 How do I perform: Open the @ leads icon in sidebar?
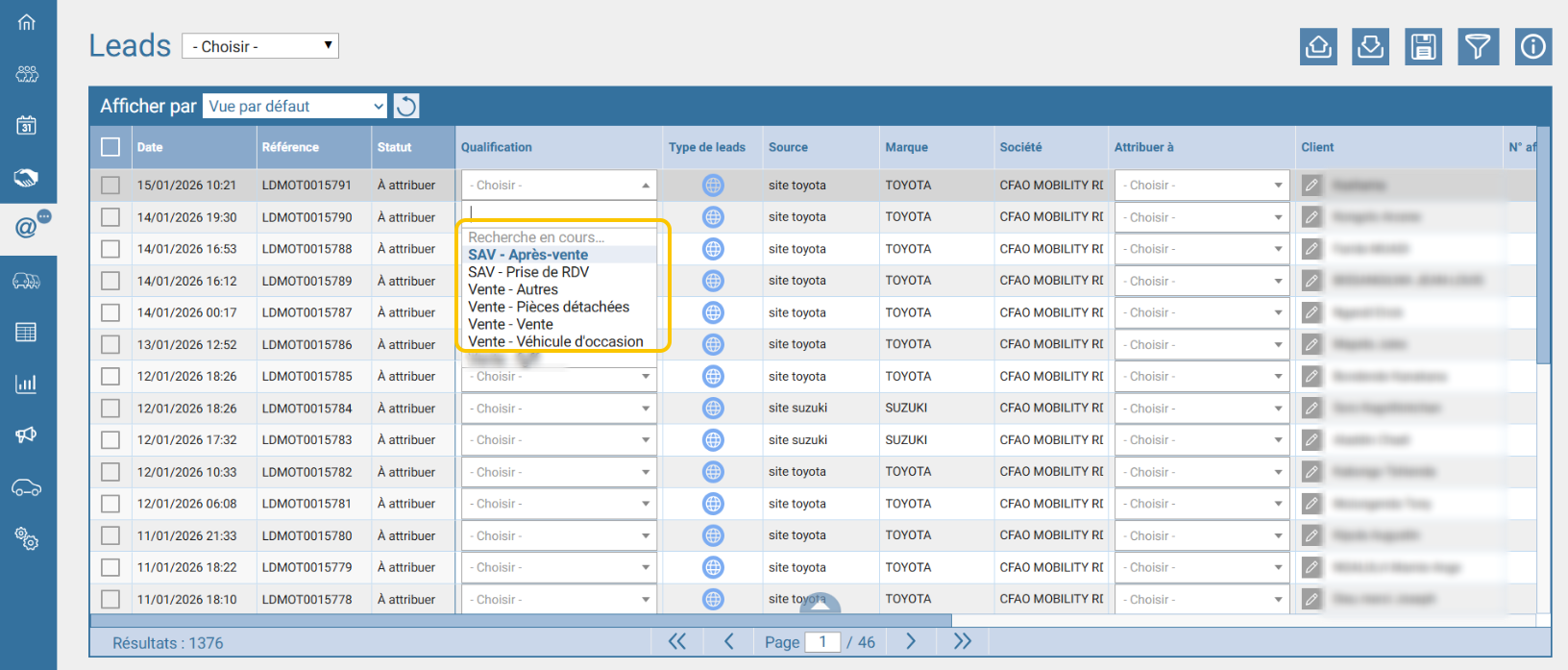[x=27, y=228]
